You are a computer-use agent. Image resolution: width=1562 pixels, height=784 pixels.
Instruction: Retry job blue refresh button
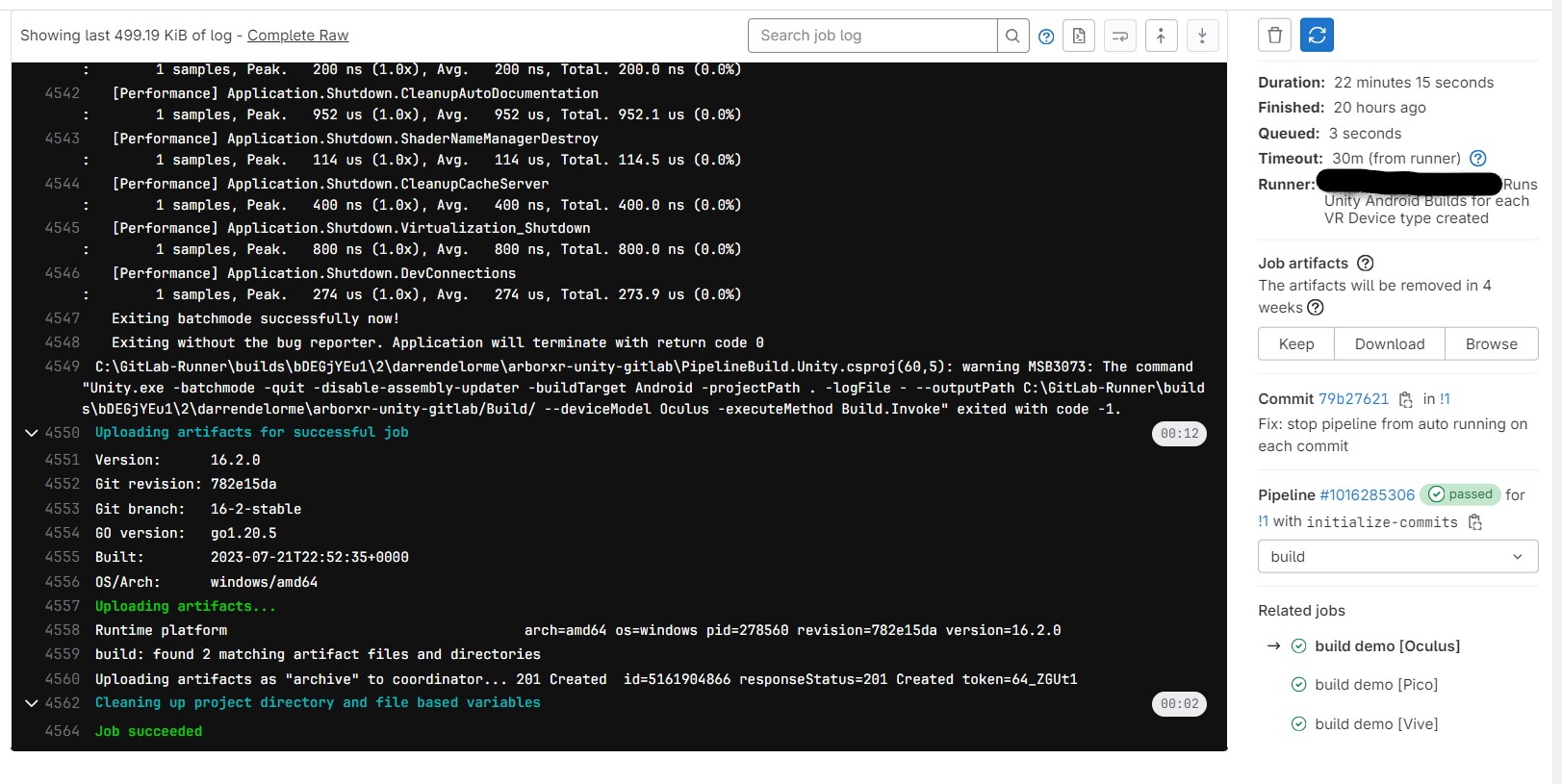tap(1317, 36)
